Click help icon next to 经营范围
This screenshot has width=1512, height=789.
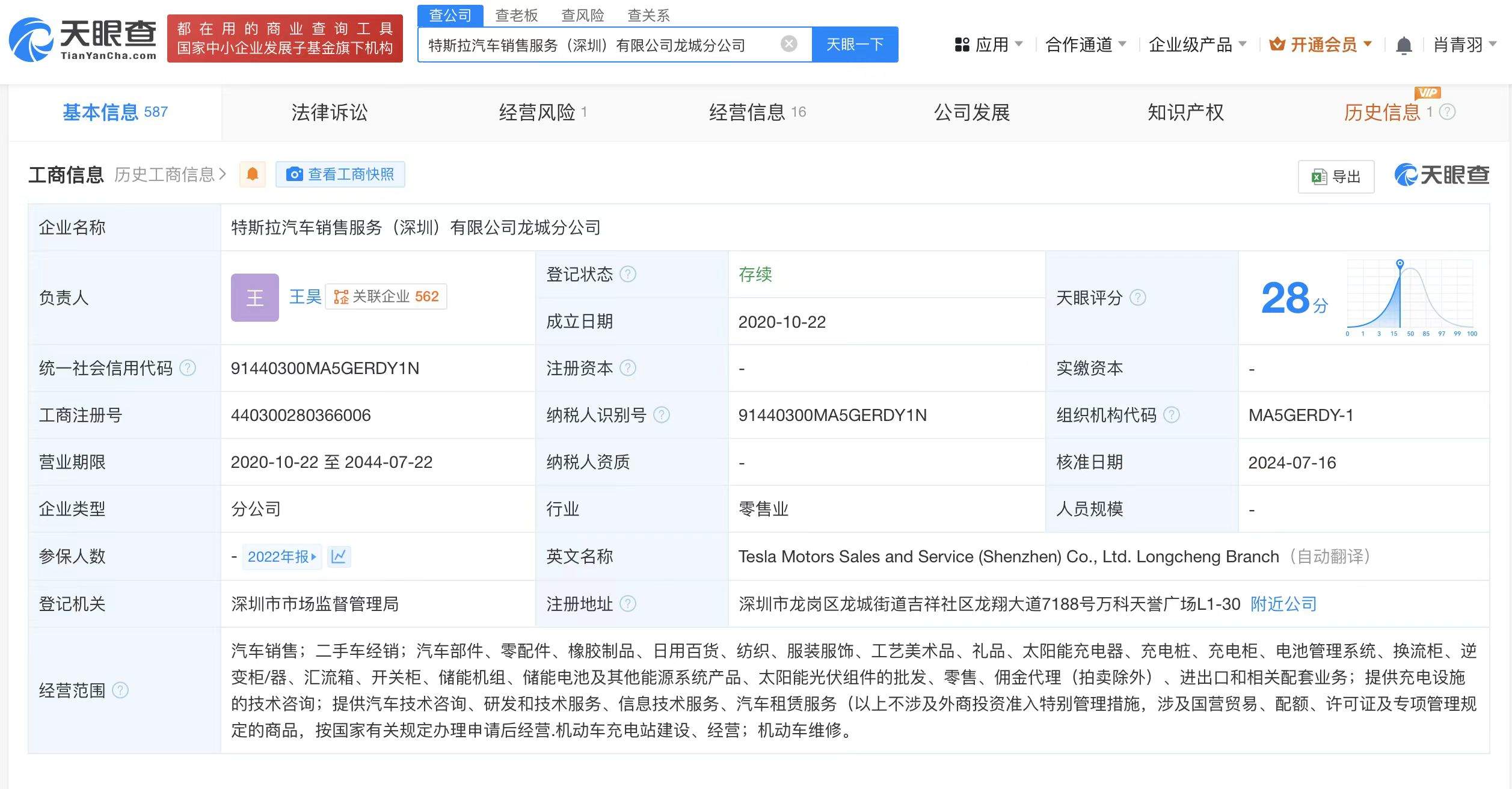(120, 690)
